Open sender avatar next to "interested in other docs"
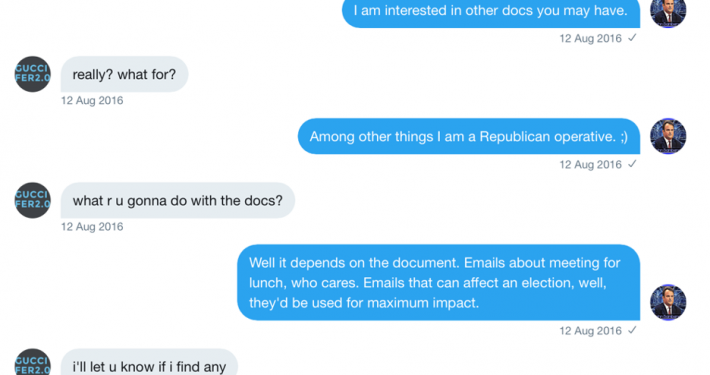The height and width of the screenshot is (375, 710). pos(668,14)
